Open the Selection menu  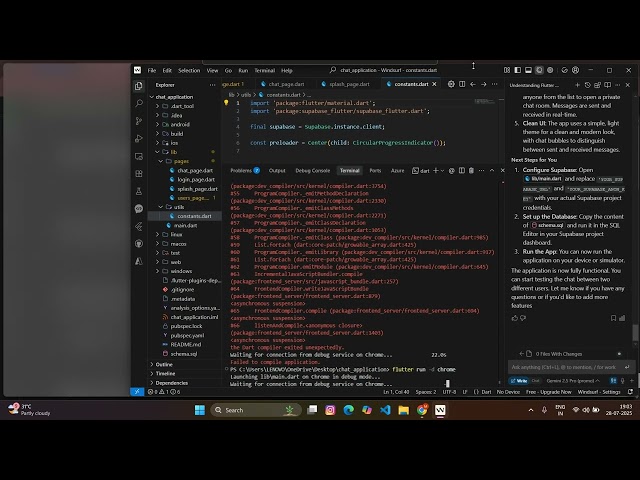click(189, 70)
